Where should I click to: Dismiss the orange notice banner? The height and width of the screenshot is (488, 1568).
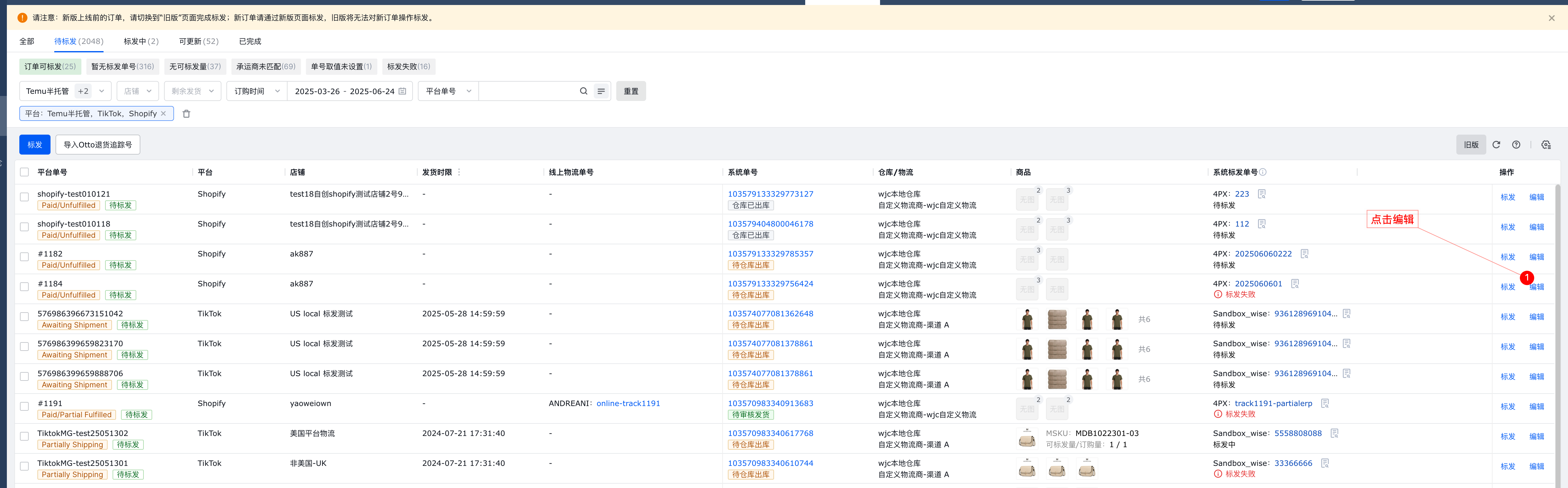click(x=1551, y=18)
